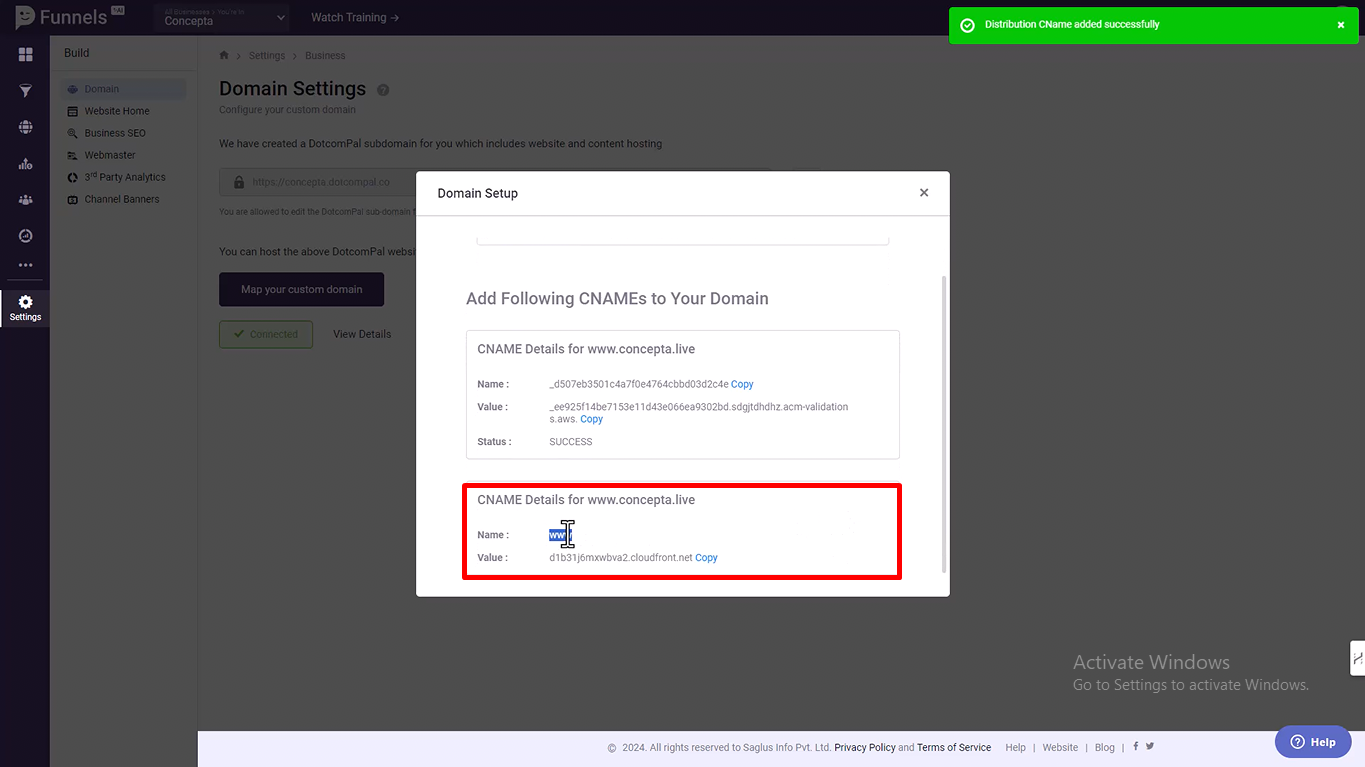Select Channel Banners in Build menu
Screen dimensions: 1365x767
[x=113, y=199]
